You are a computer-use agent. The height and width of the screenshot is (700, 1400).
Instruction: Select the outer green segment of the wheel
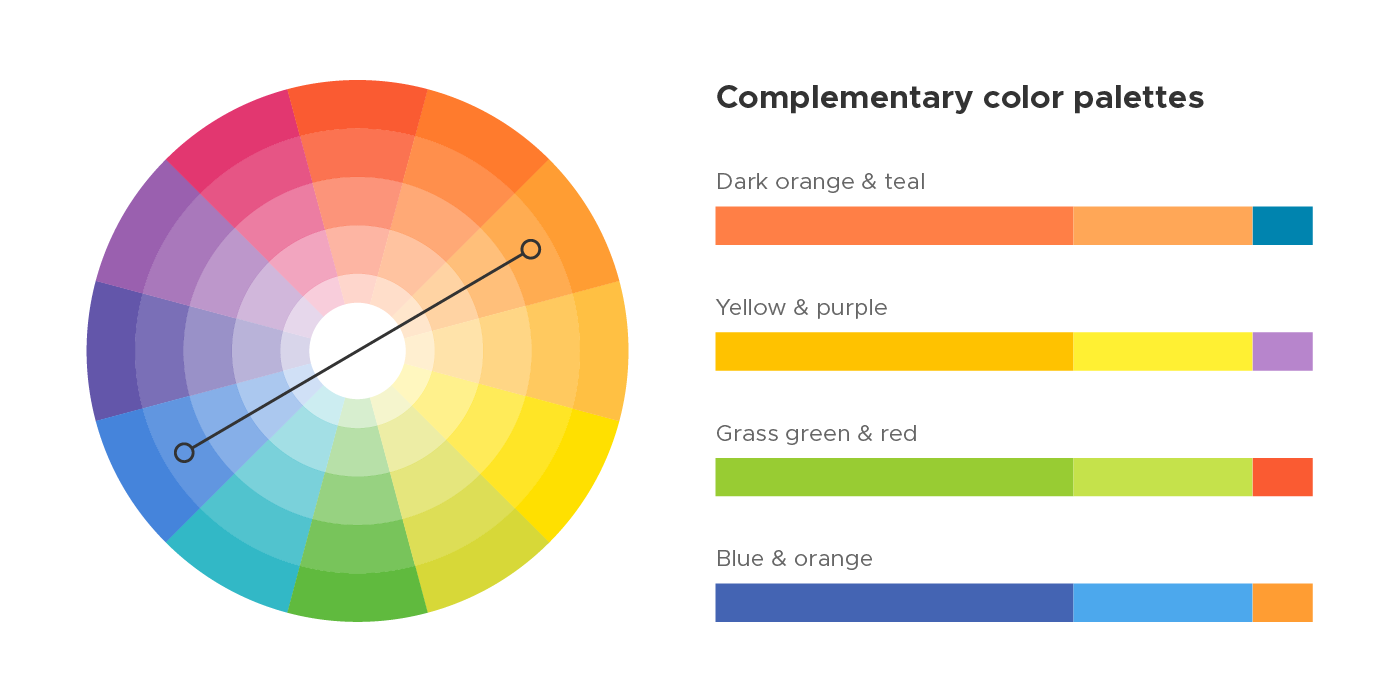point(358,596)
